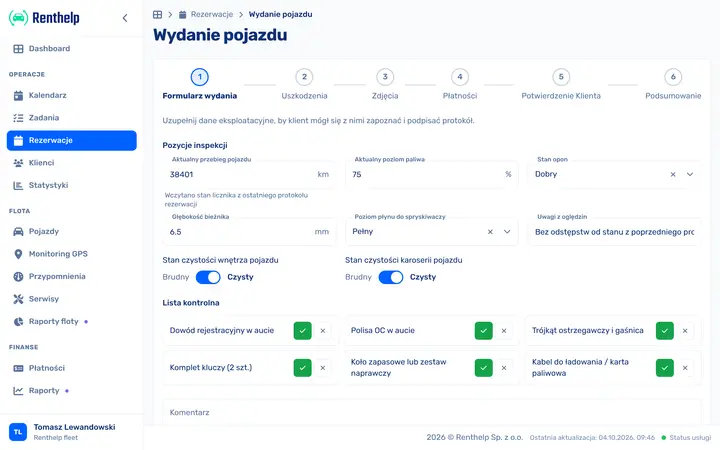The image size is (720, 450).
Task: Collapse the sidebar with the chevron arrow
Action: click(125, 18)
